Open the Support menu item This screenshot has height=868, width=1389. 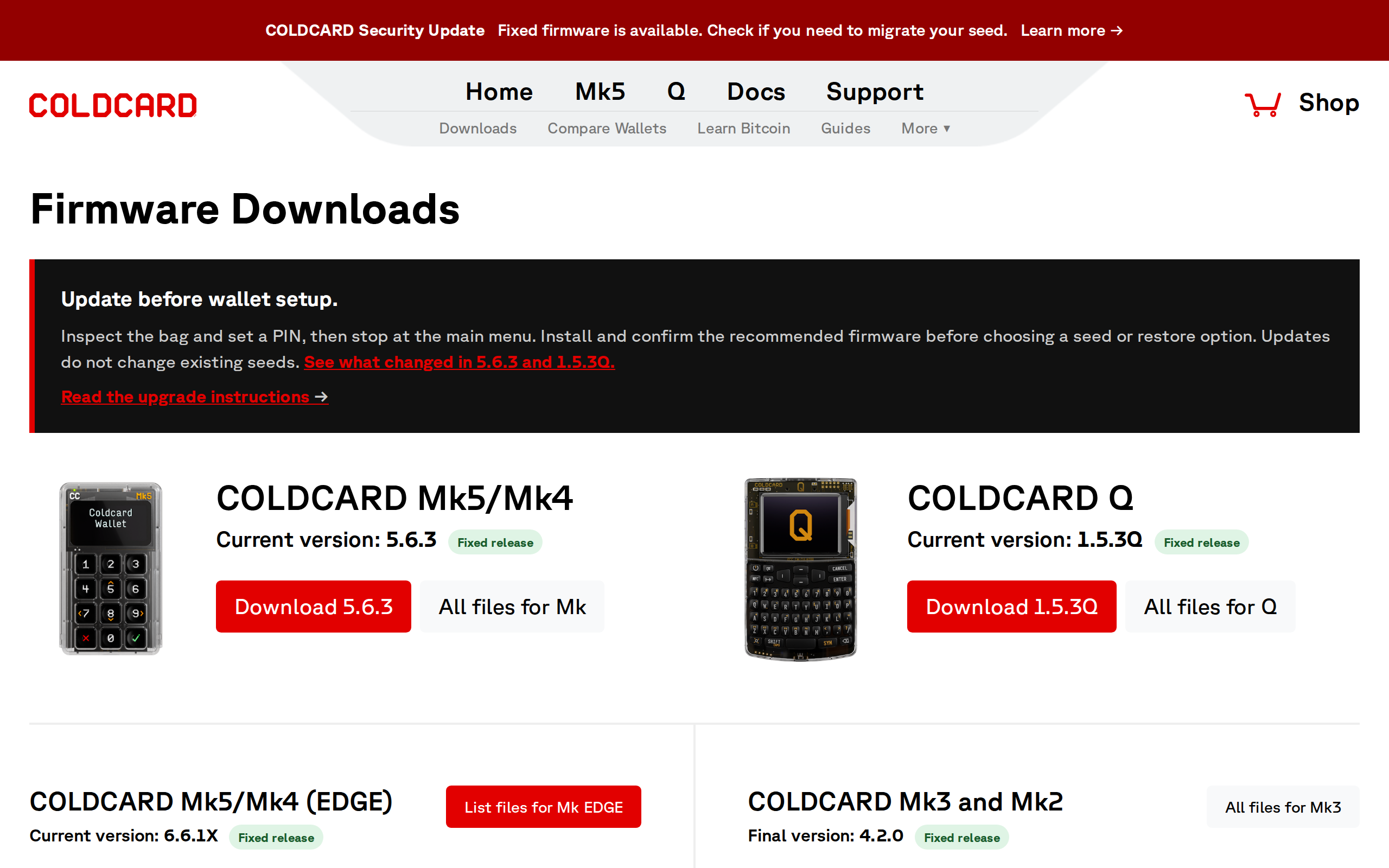pos(875,92)
